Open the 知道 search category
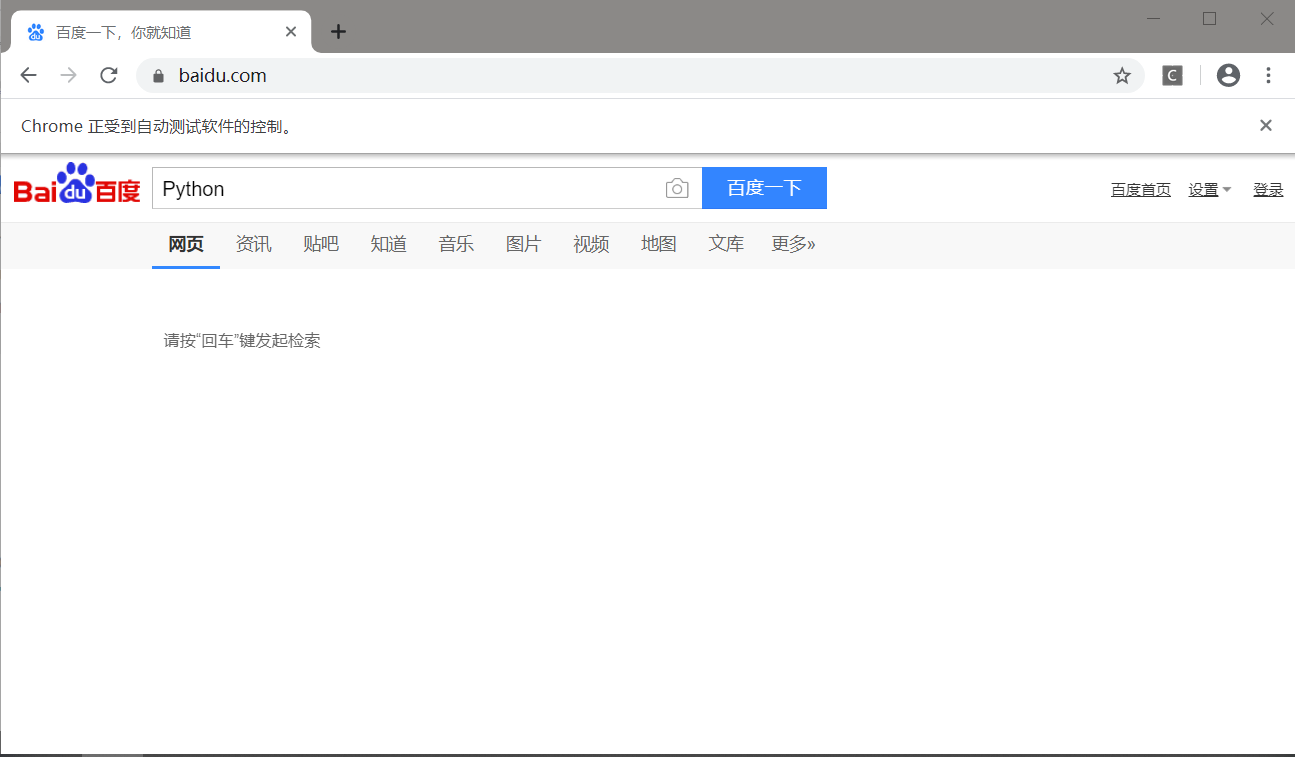Viewport: 1295px width, 757px height. click(389, 243)
